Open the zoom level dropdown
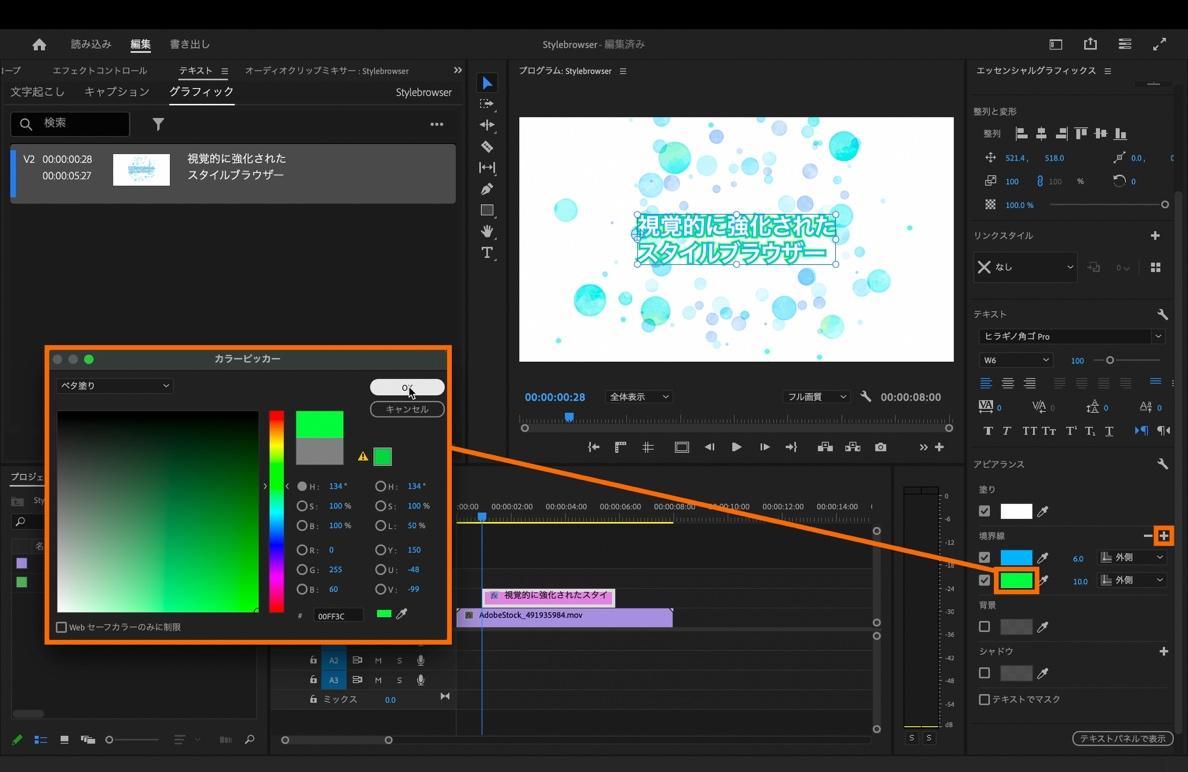Image resolution: width=1188 pixels, height=772 pixels. coord(639,396)
